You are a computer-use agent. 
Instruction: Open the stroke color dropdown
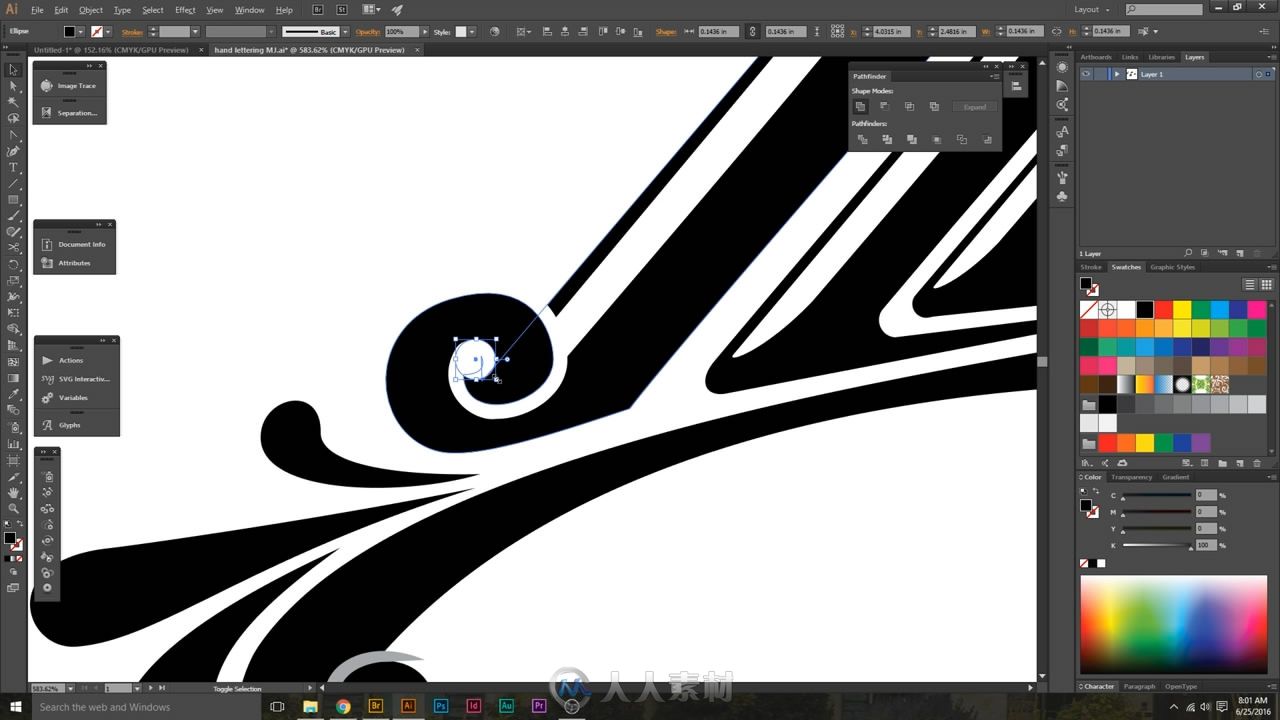tap(109, 32)
